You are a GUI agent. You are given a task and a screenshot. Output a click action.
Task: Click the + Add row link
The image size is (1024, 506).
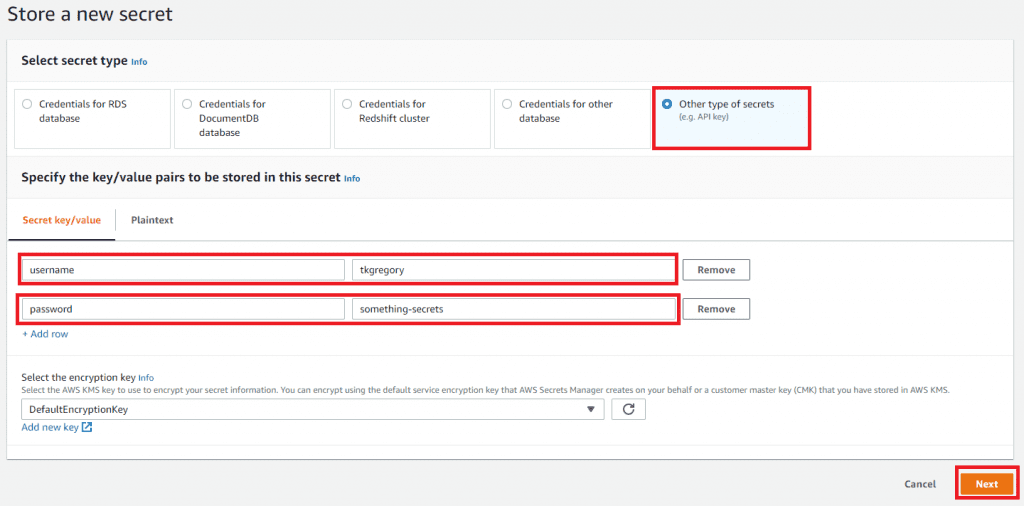click(x=45, y=334)
